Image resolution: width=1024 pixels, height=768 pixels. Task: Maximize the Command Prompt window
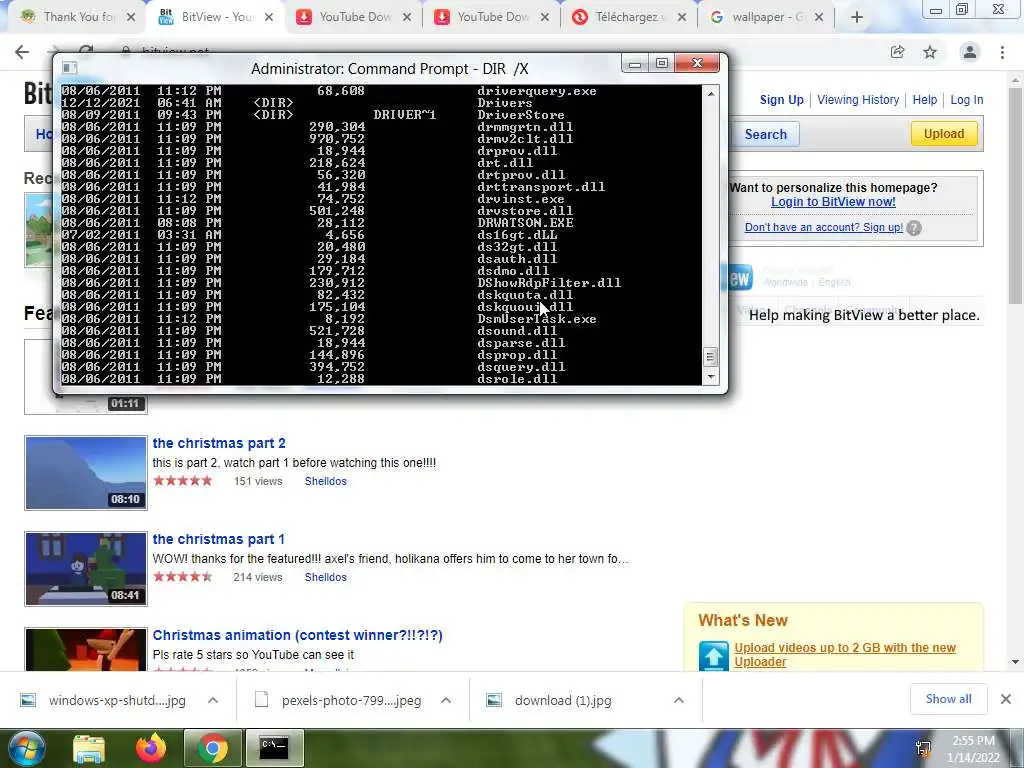(x=662, y=63)
